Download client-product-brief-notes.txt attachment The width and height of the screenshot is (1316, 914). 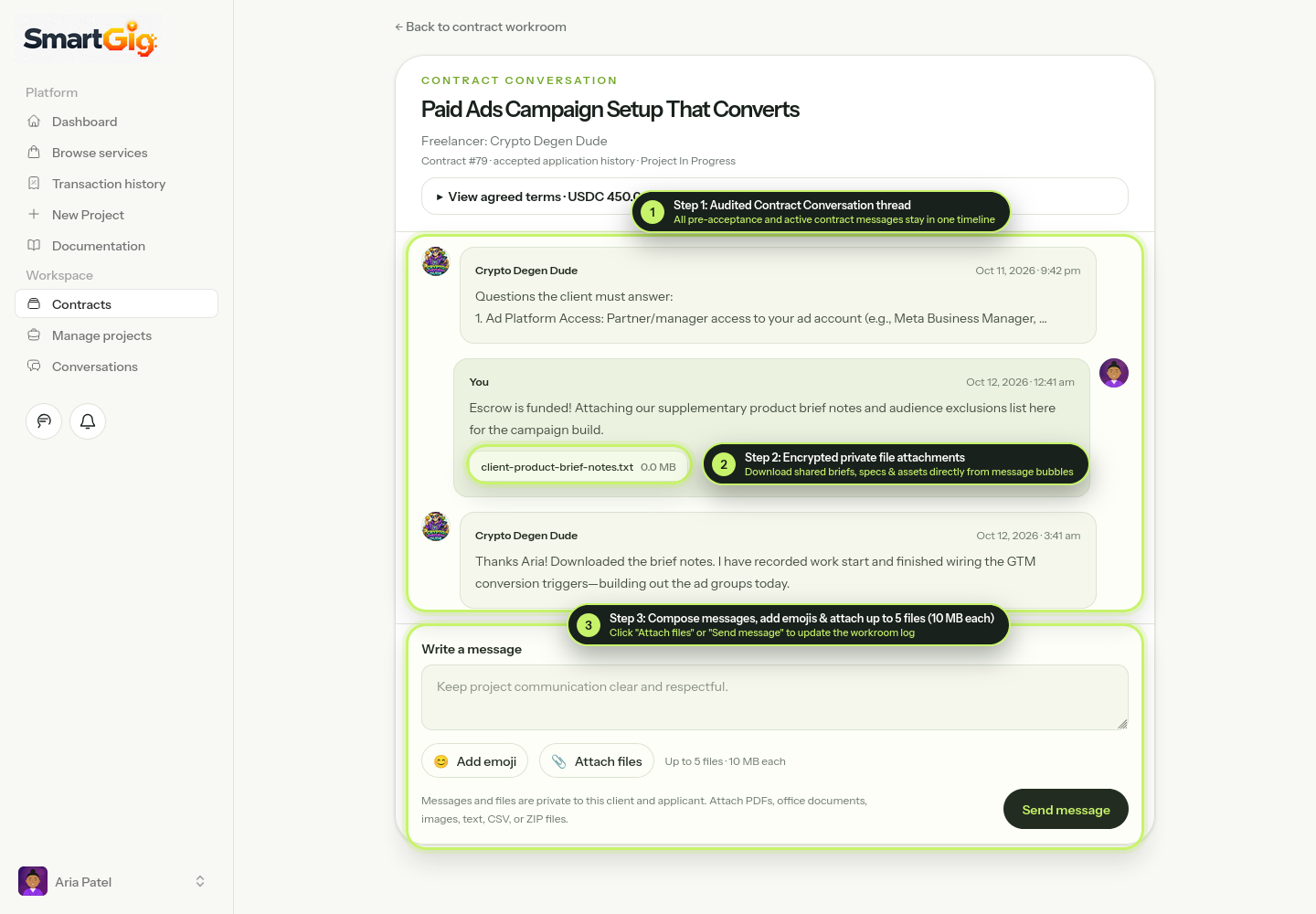[x=578, y=467]
